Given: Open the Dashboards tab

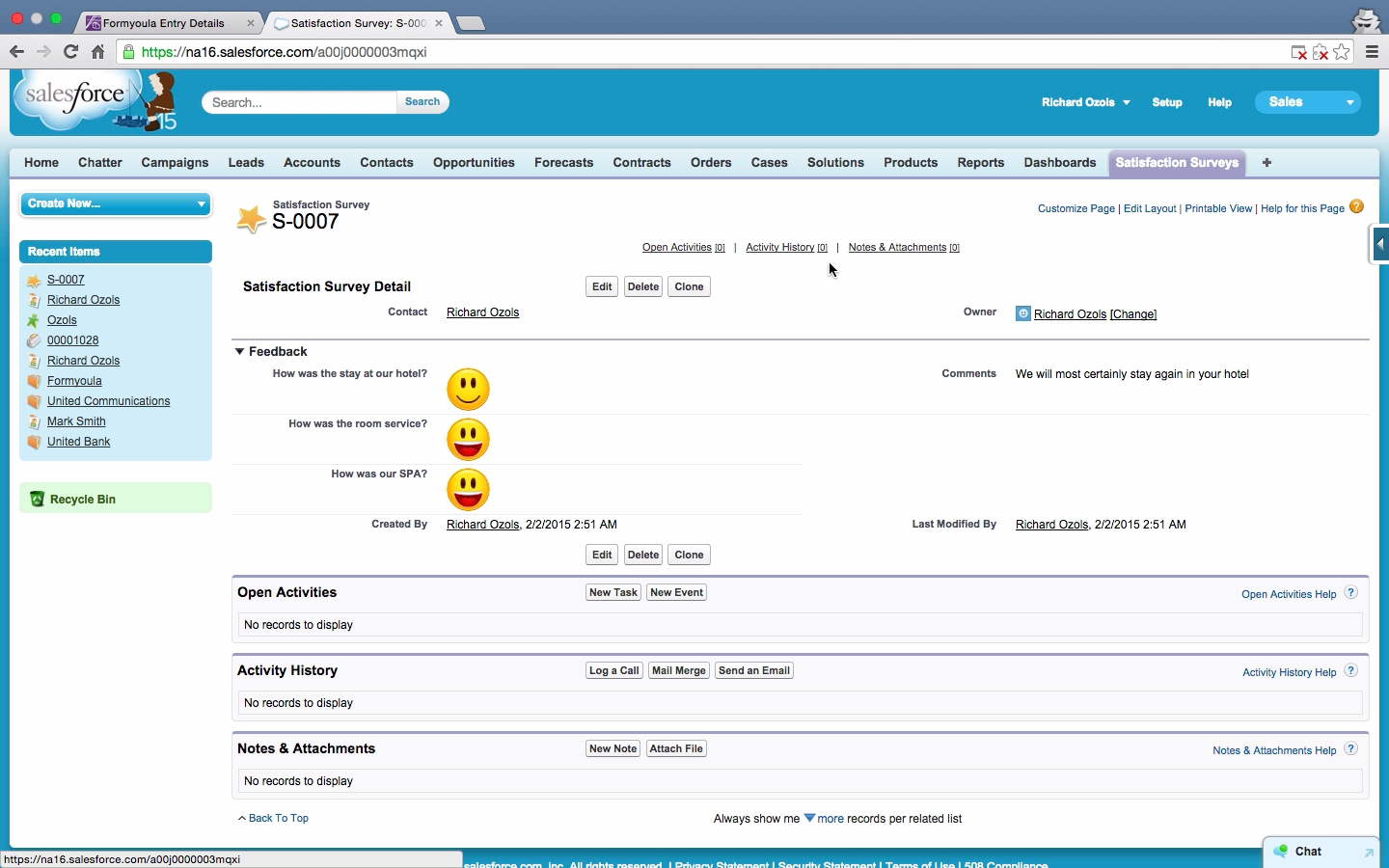Looking at the screenshot, I should [1060, 163].
